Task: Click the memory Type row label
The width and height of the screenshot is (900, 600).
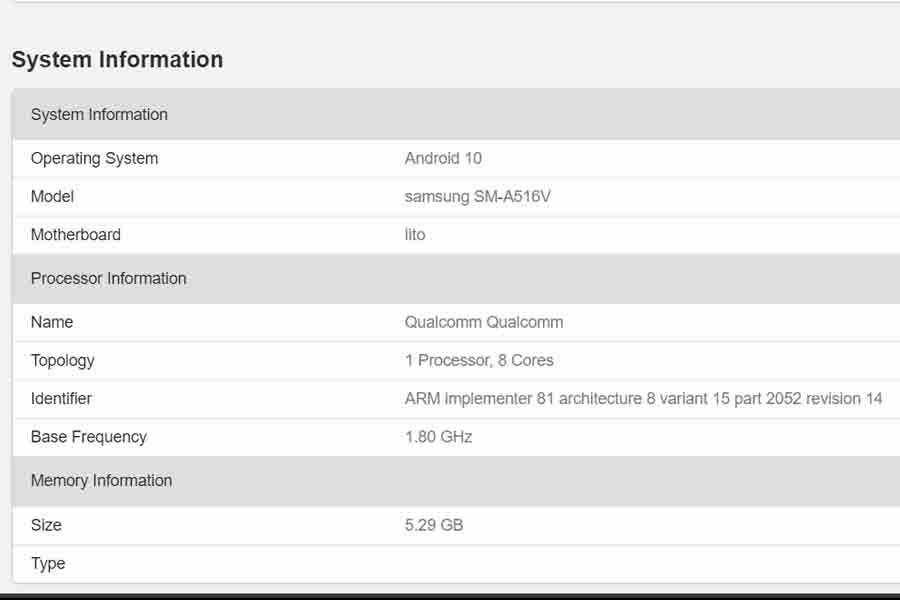Action: click(48, 563)
